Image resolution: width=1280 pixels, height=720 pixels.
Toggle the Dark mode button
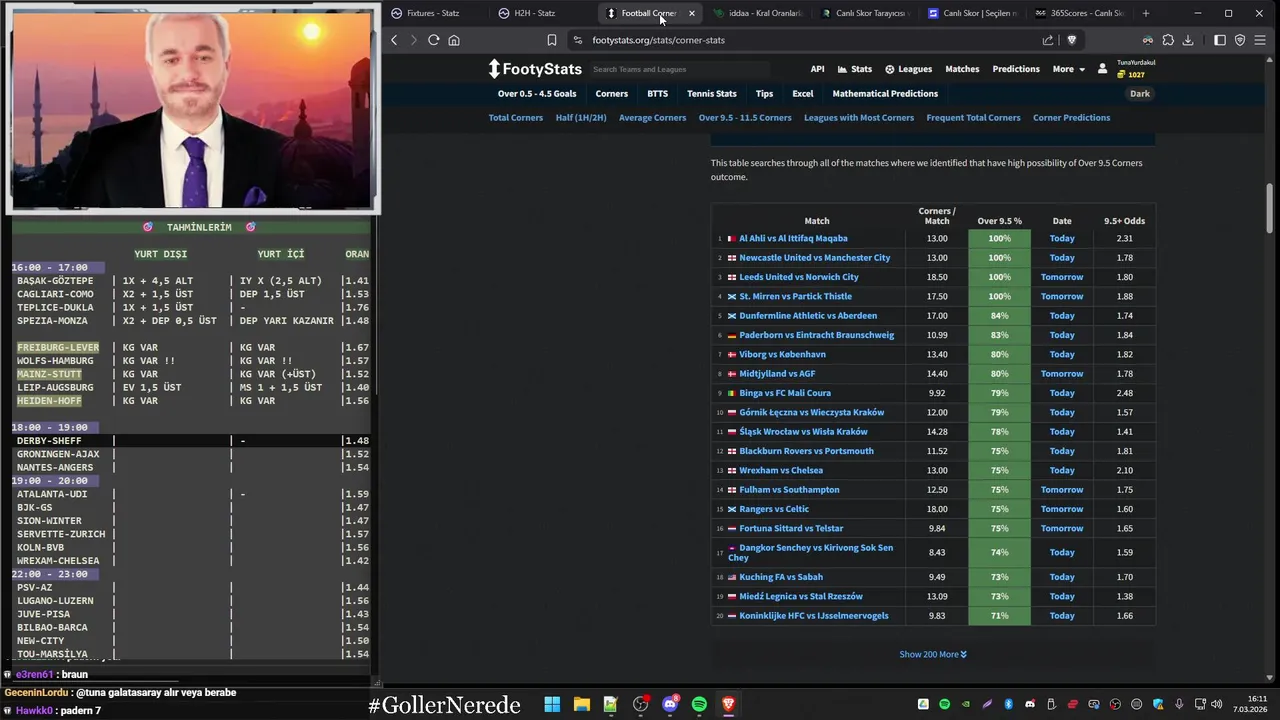pyautogui.click(x=1140, y=93)
